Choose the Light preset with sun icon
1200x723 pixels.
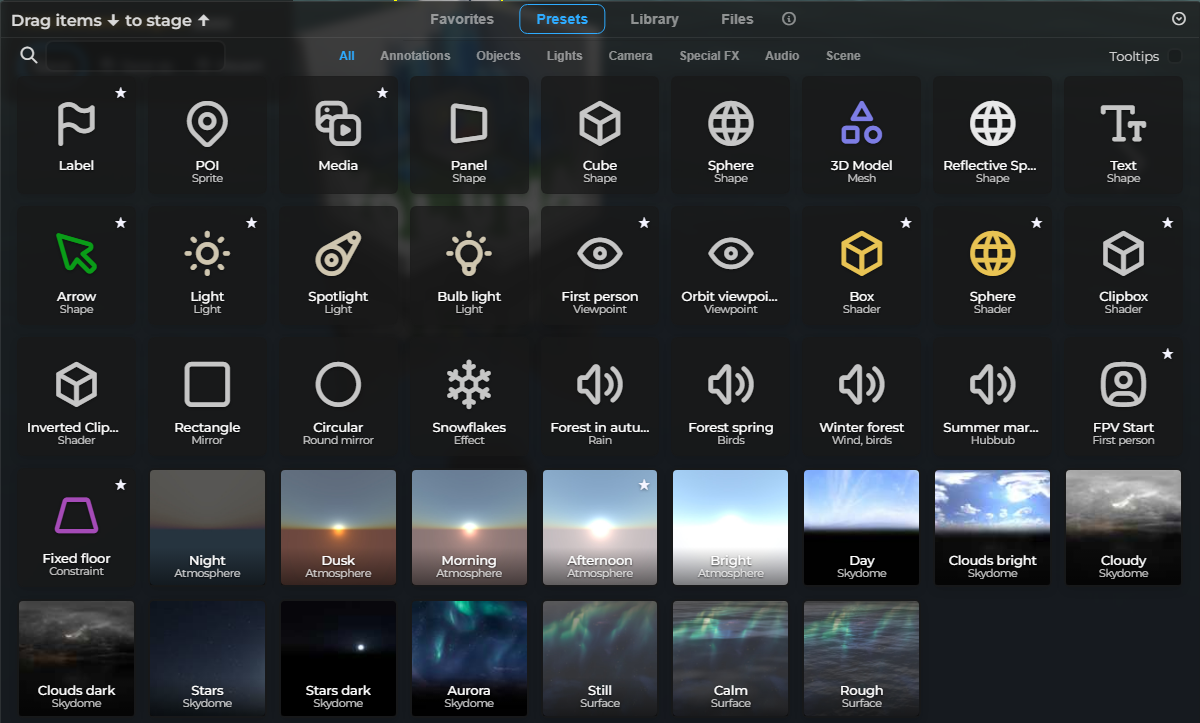pos(207,266)
